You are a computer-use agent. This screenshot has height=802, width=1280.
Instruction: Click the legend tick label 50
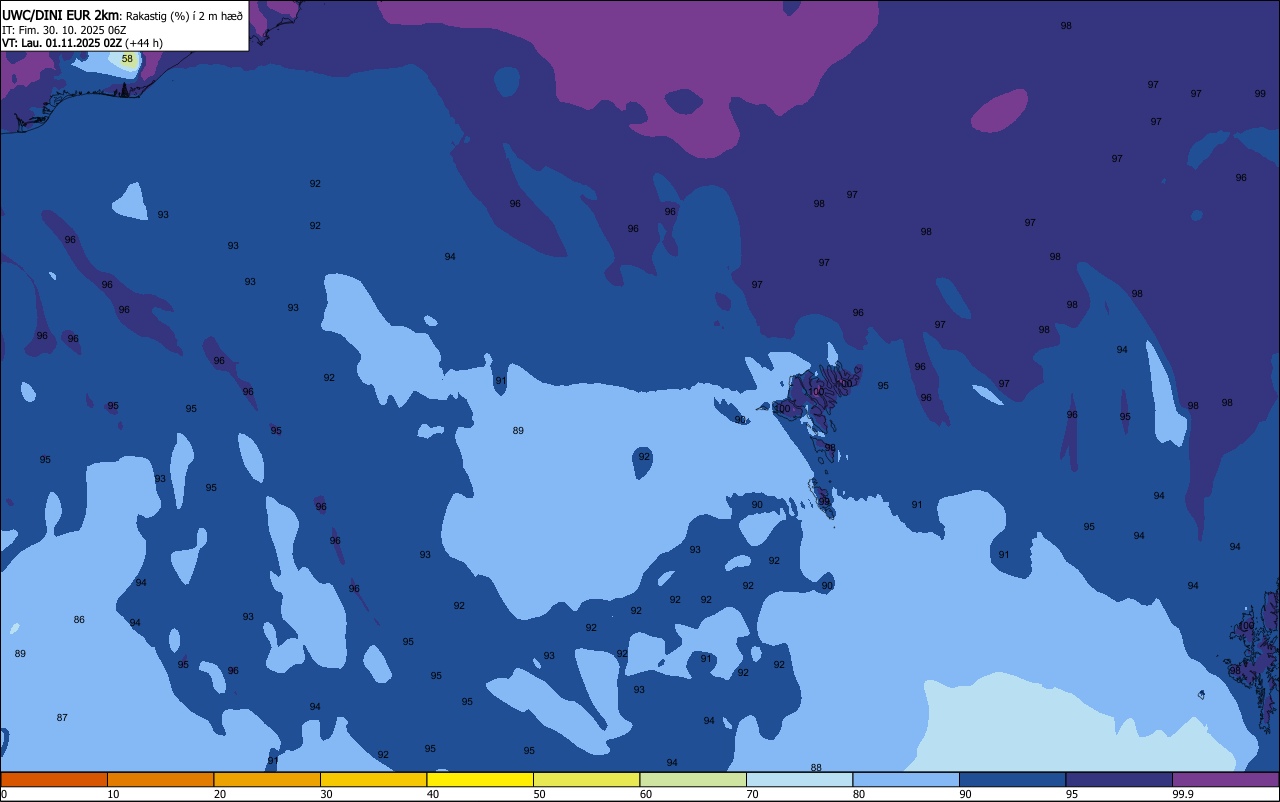tap(539, 794)
